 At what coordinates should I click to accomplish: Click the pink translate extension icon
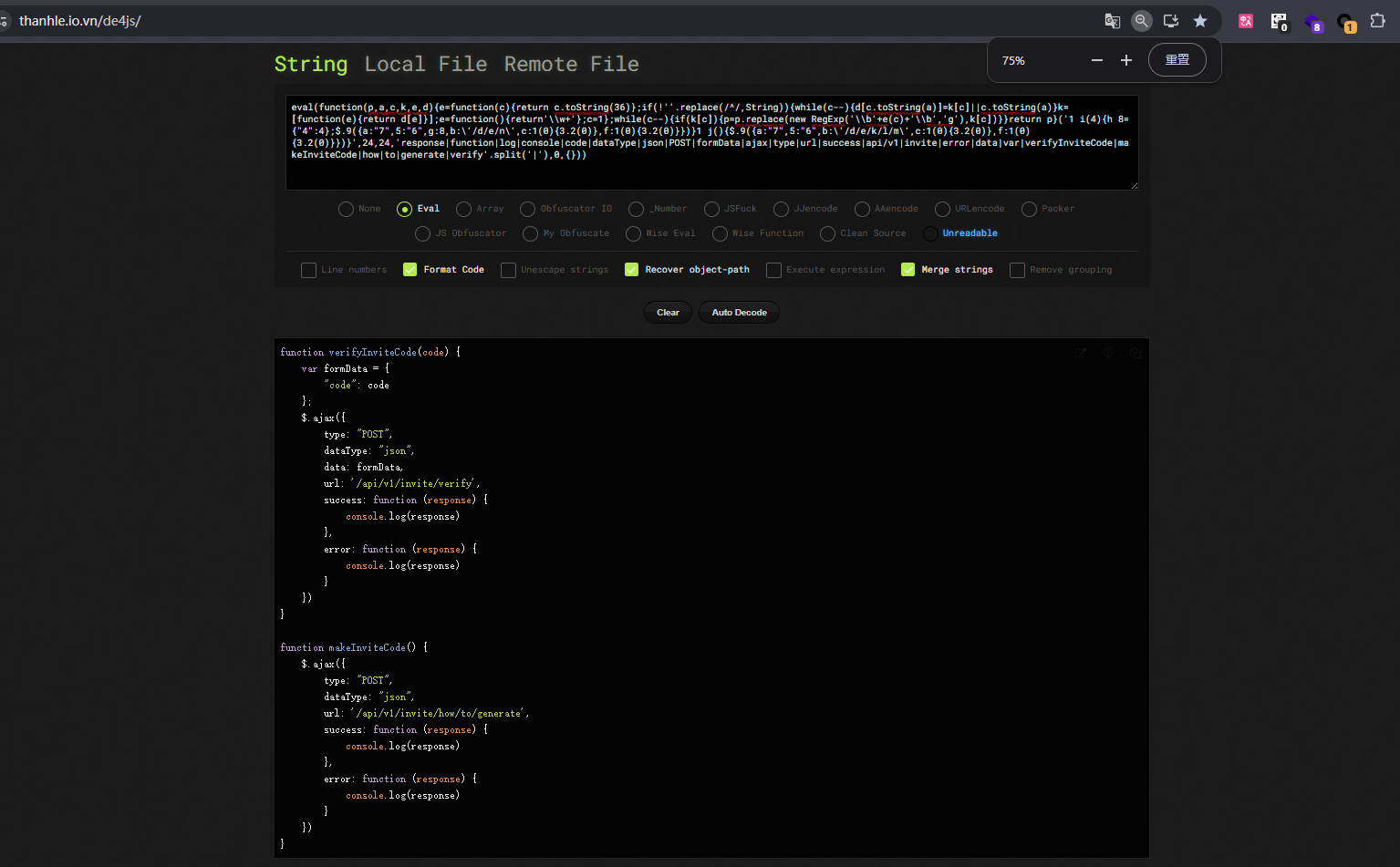1245,21
